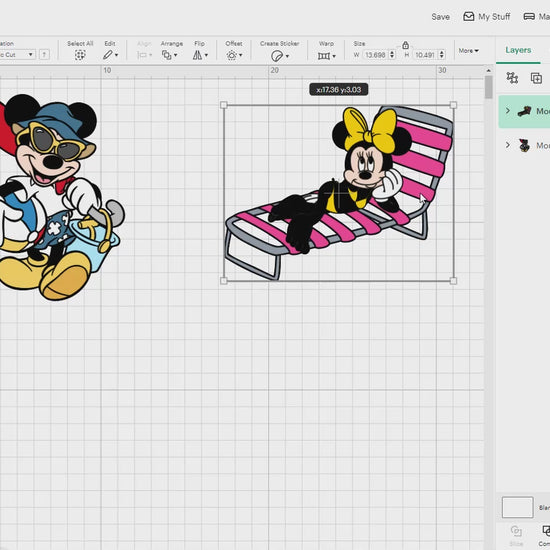Open the Edit pencil tool

coord(108,55)
